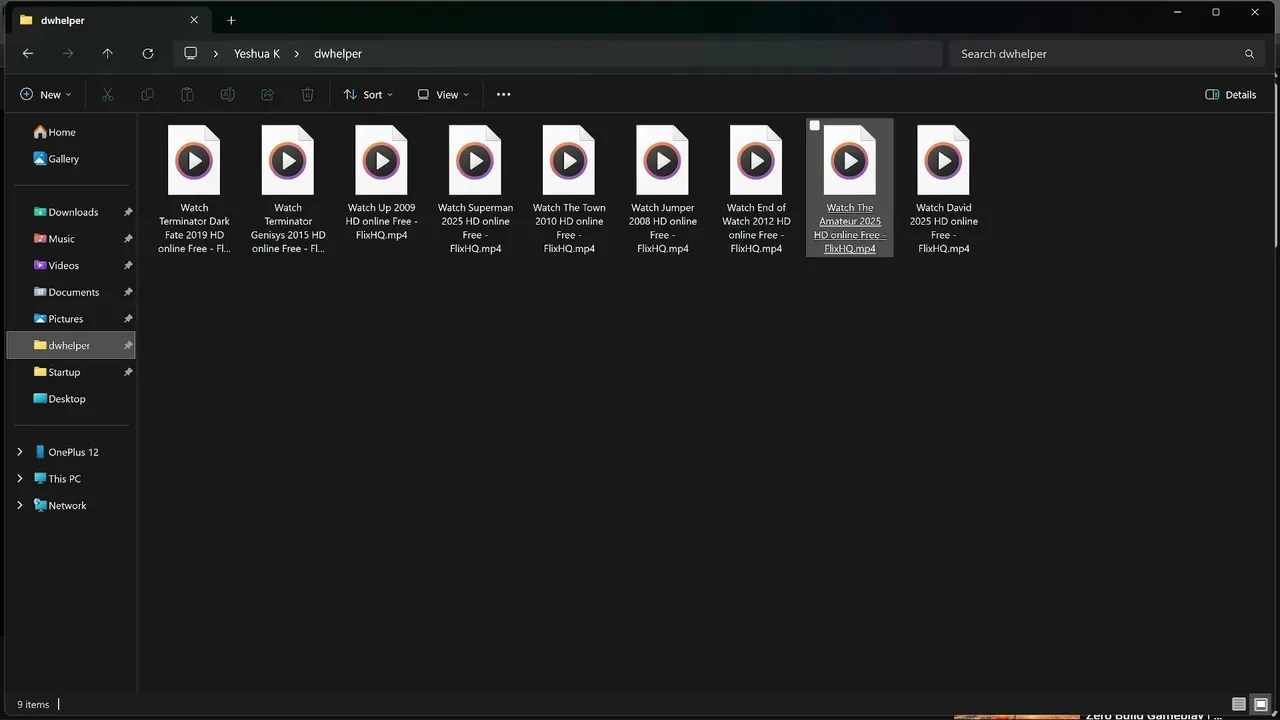Click the Share icon in the toolbar
Image resolution: width=1280 pixels, height=720 pixels.
coord(267,94)
